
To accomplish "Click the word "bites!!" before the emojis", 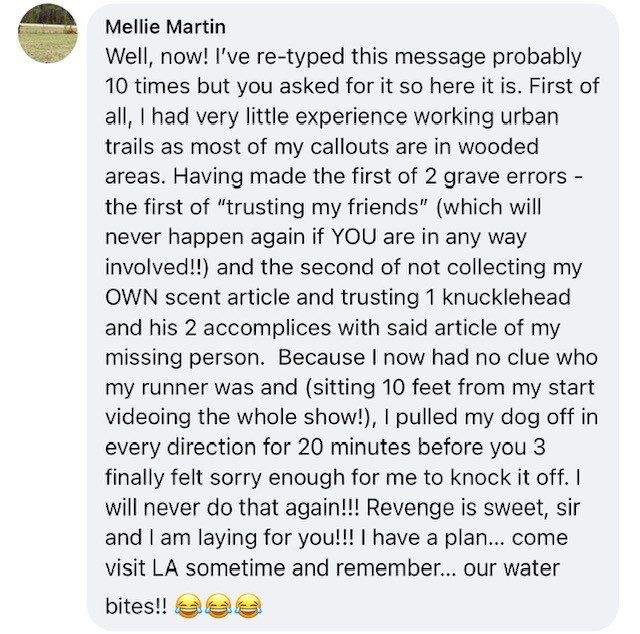I will pos(136,606).
